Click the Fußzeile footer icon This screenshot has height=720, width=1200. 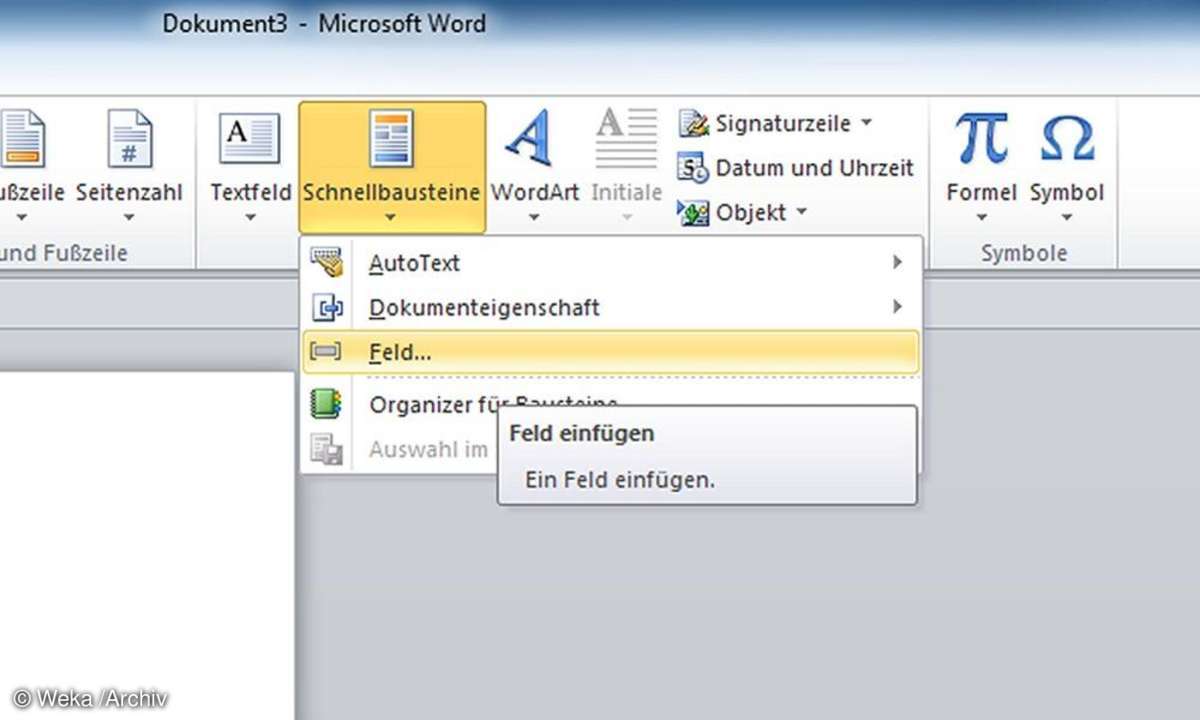22,139
